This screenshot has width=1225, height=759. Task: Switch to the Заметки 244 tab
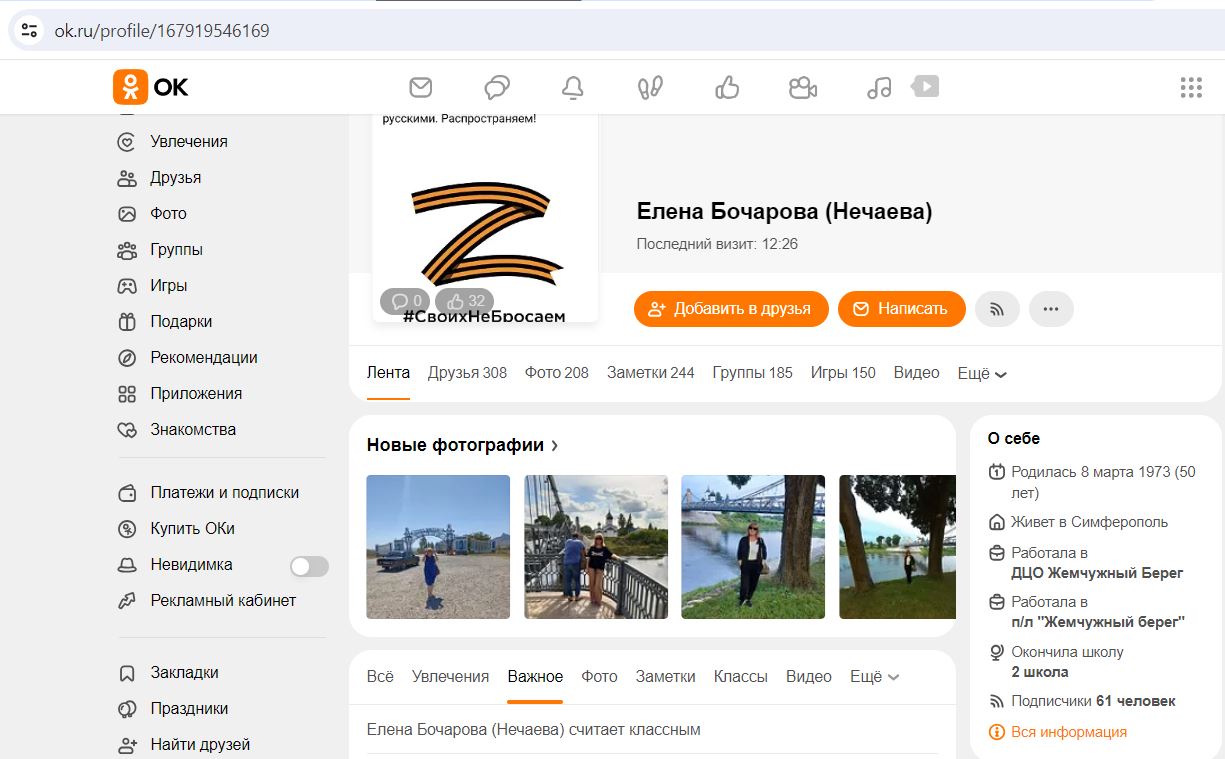click(650, 372)
